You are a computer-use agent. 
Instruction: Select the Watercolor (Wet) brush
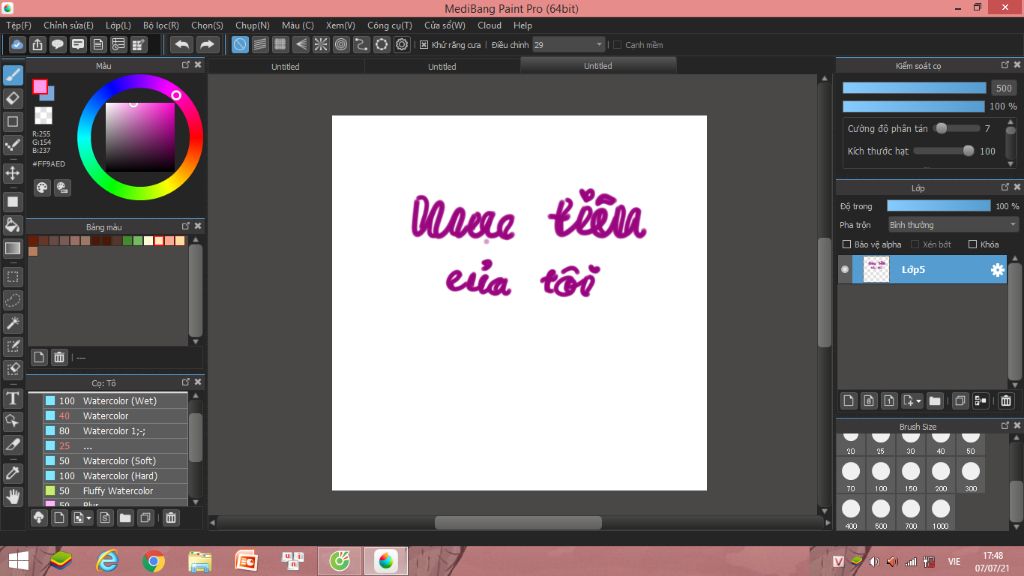tap(116, 400)
